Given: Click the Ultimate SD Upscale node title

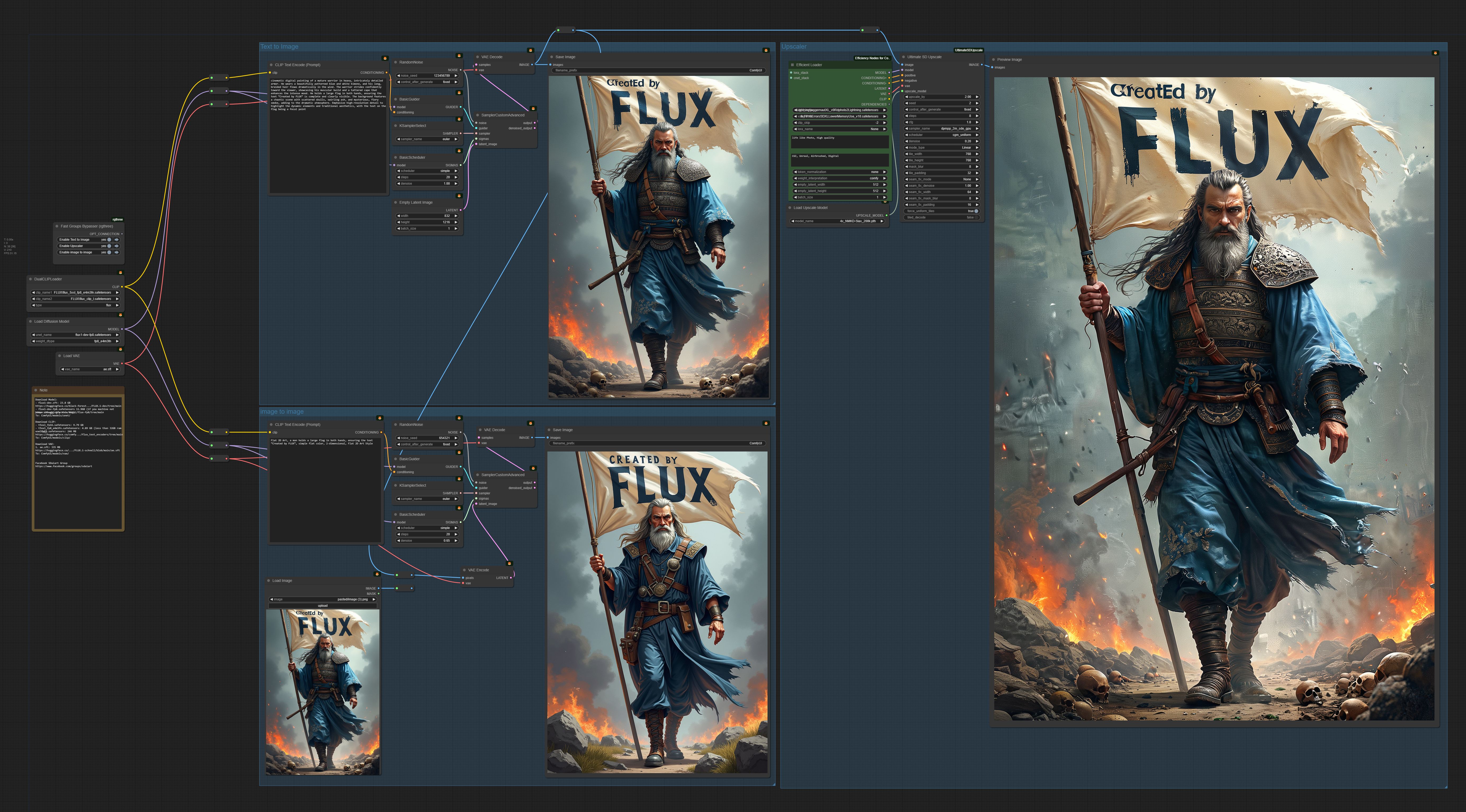Looking at the screenshot, I should pos(924,57).
